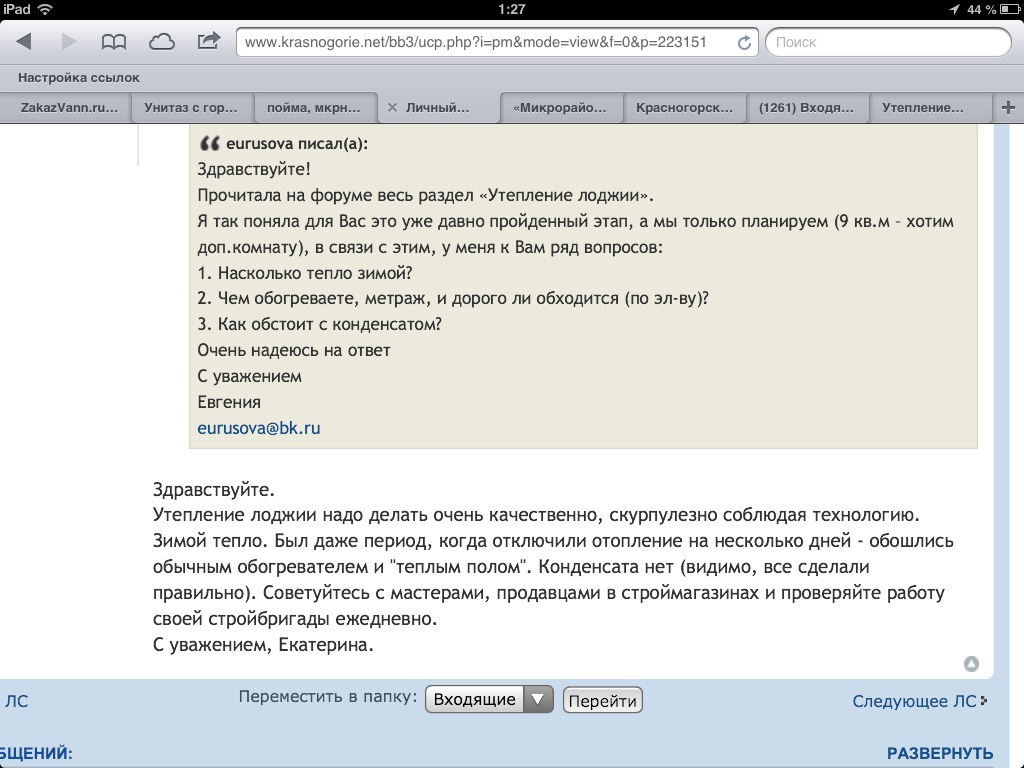
Task: Go to Следующее ЛС link
Action: 914,701
